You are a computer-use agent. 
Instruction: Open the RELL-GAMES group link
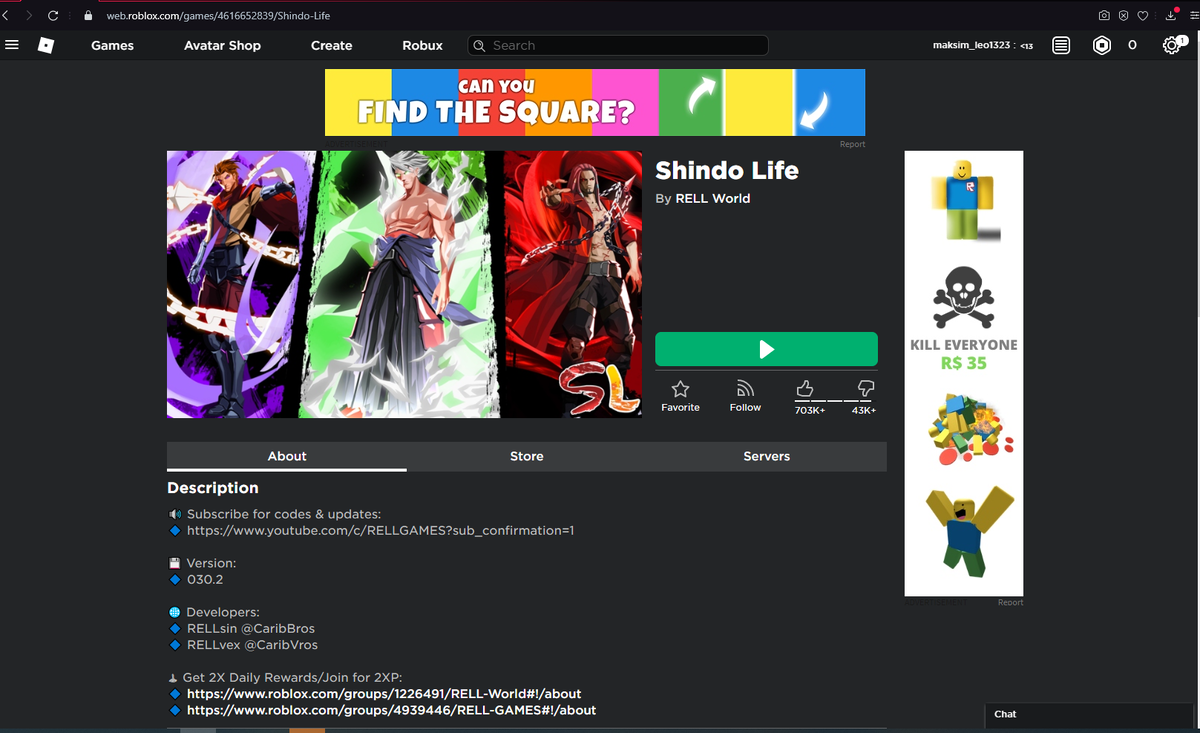(391, 710)
